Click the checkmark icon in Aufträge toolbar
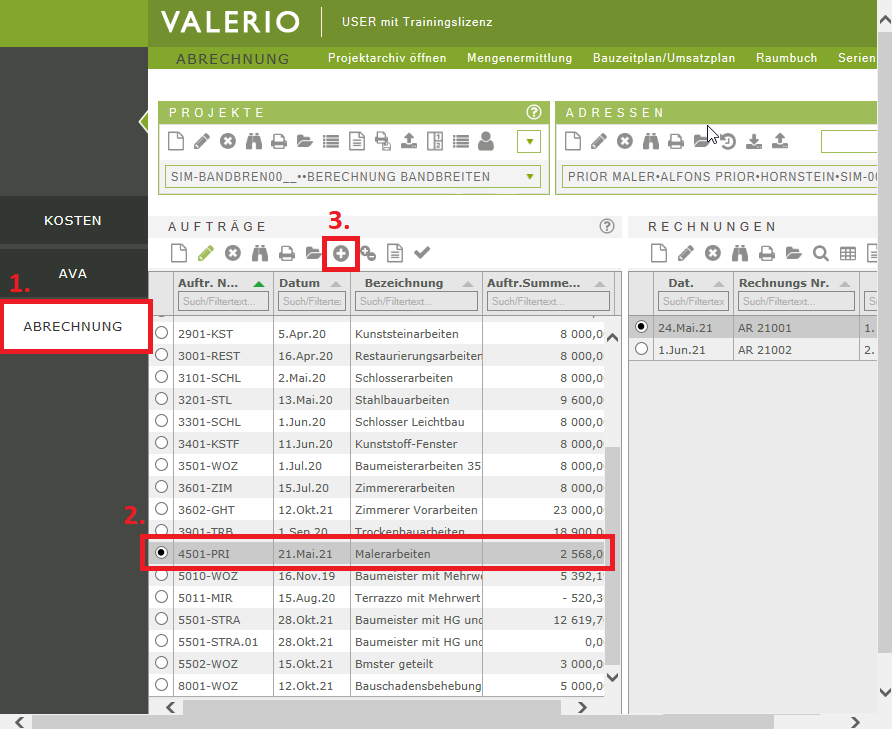Viewport: 892px width, 729px height. (422, 254)
